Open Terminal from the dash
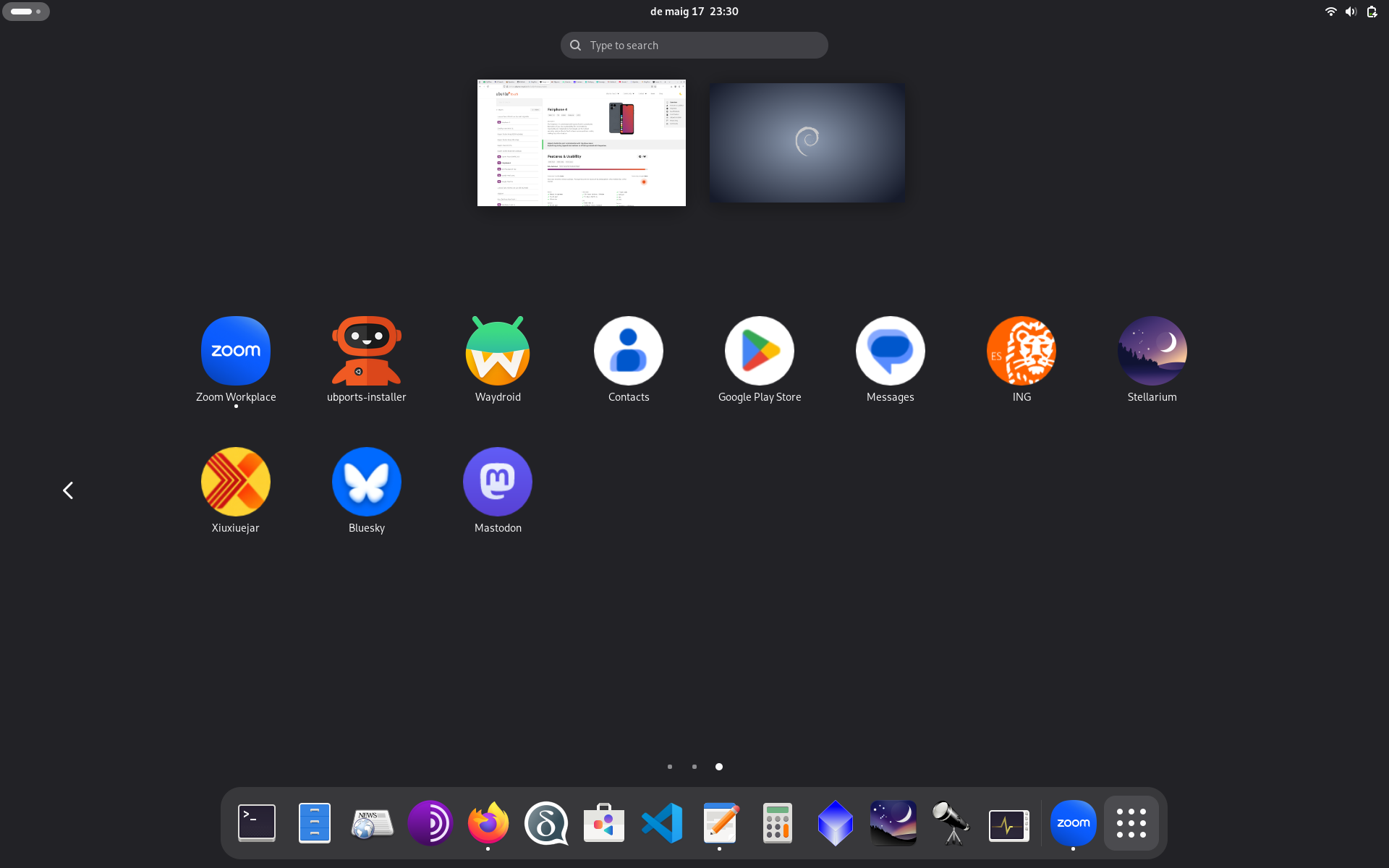The image size is (1389, 868). click(257, 823)
